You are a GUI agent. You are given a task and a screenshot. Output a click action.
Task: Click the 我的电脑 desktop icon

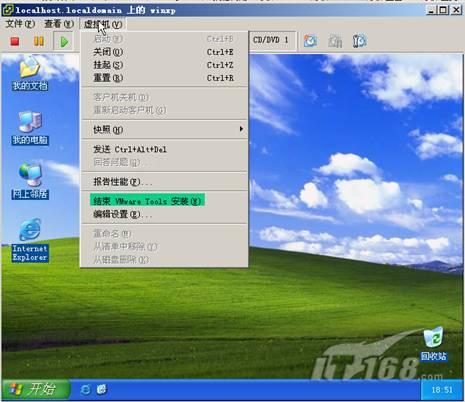(30, 128)
